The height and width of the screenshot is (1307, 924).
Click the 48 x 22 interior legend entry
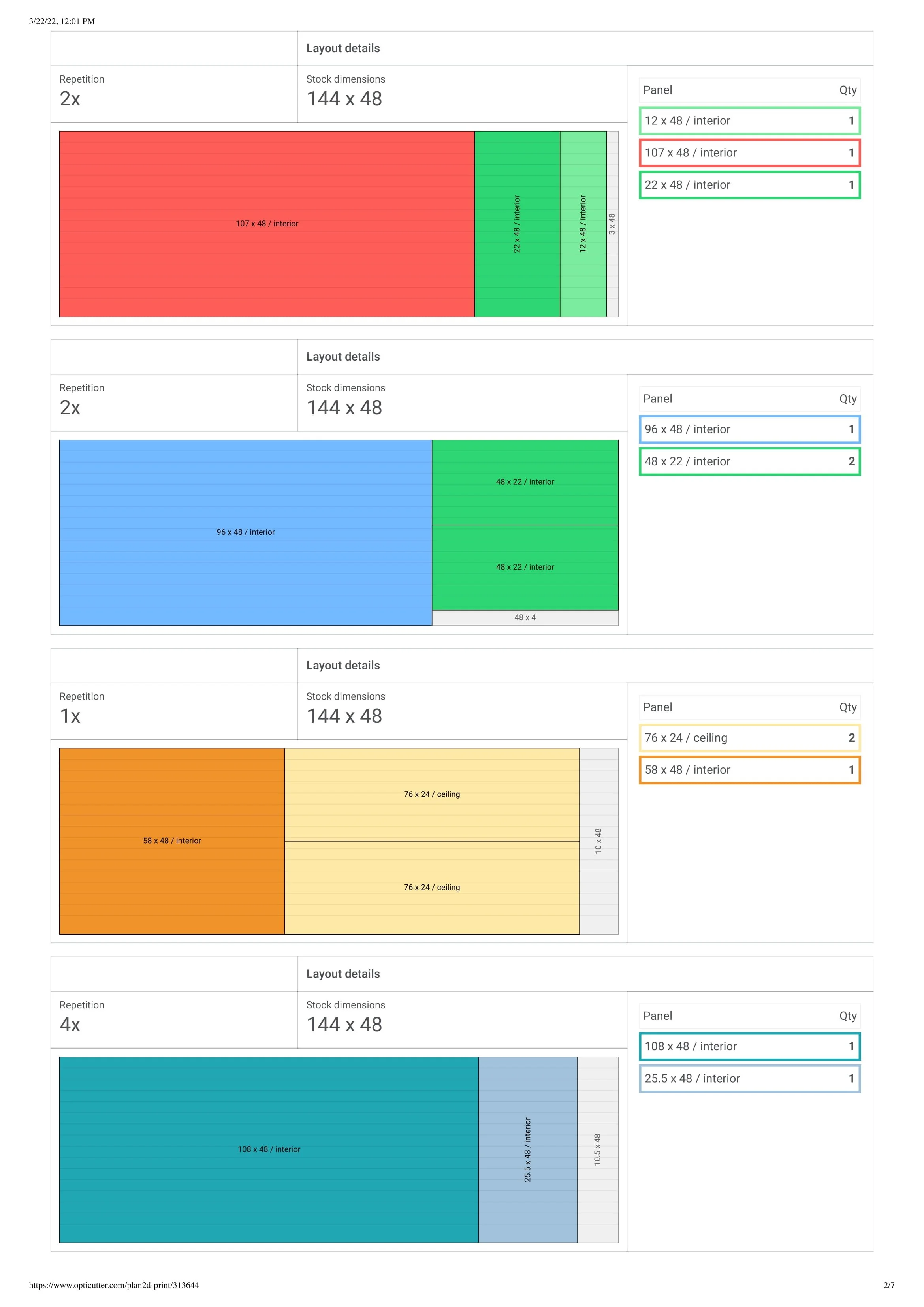tap(749, 462)
